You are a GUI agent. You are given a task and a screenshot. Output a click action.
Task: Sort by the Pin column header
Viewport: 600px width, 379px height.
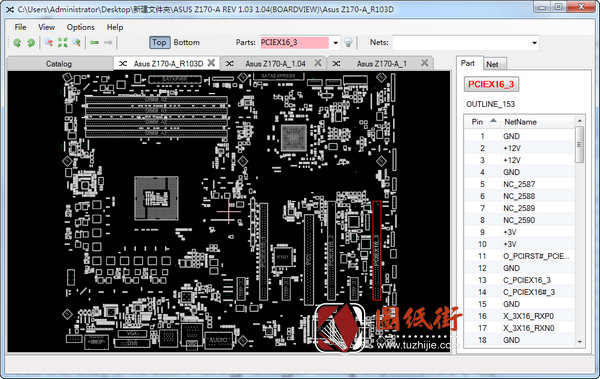[x=483, y=122]
